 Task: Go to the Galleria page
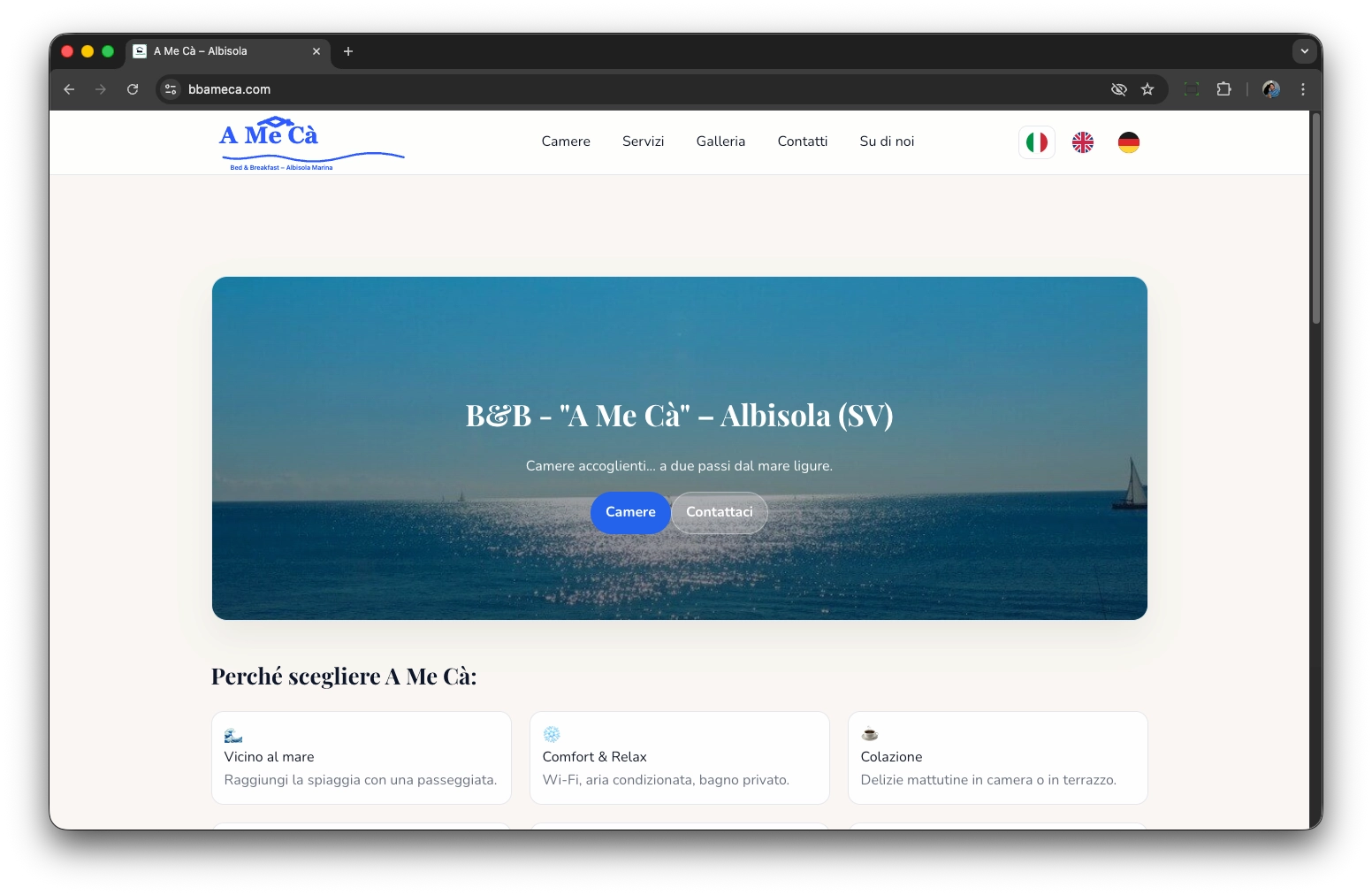coord(720,142)
